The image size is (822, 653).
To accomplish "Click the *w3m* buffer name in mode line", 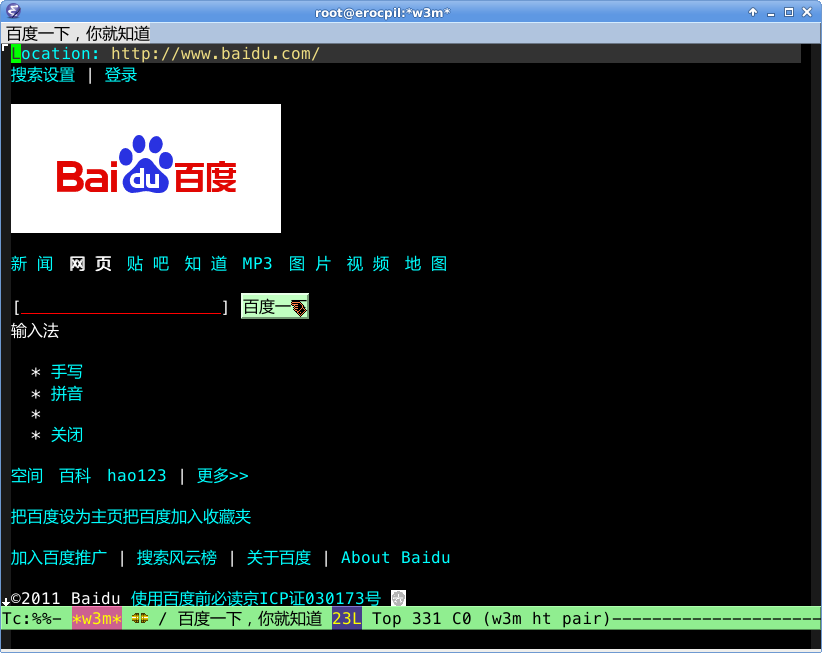I will tap(97, 619).
